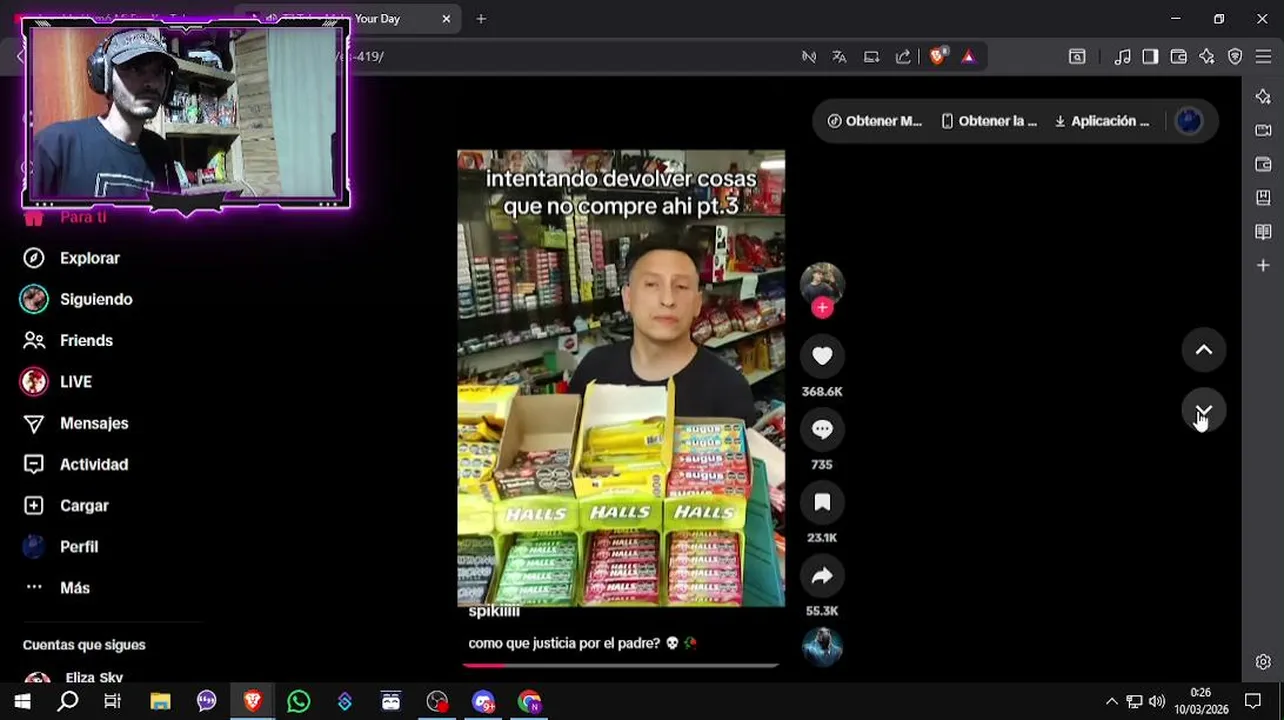Click the tab search icon in toolbar

(1077, 57)
